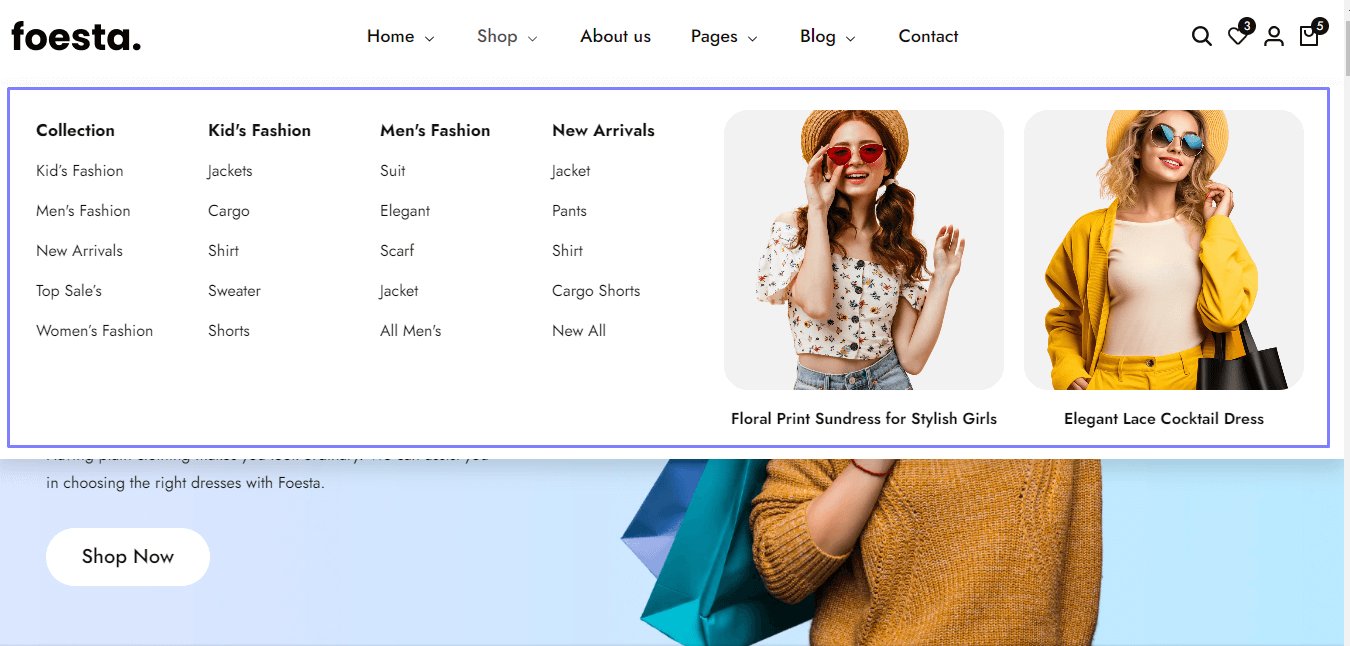Expand the Shop dropdown menu

click(x=507, y=37)
